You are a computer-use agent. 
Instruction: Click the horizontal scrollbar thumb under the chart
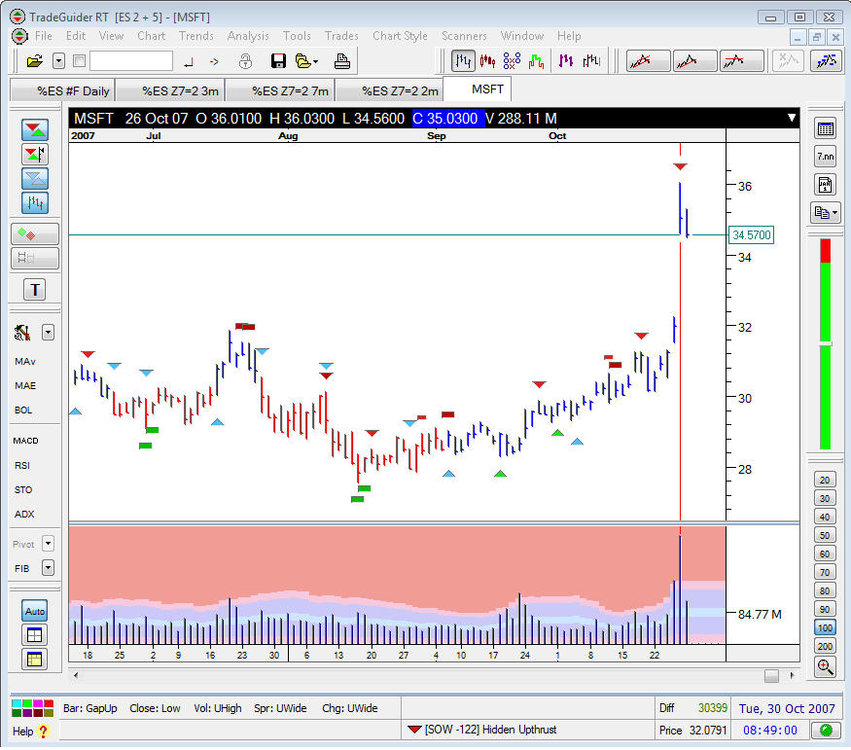pyautogui.click(x=771, y=676)
